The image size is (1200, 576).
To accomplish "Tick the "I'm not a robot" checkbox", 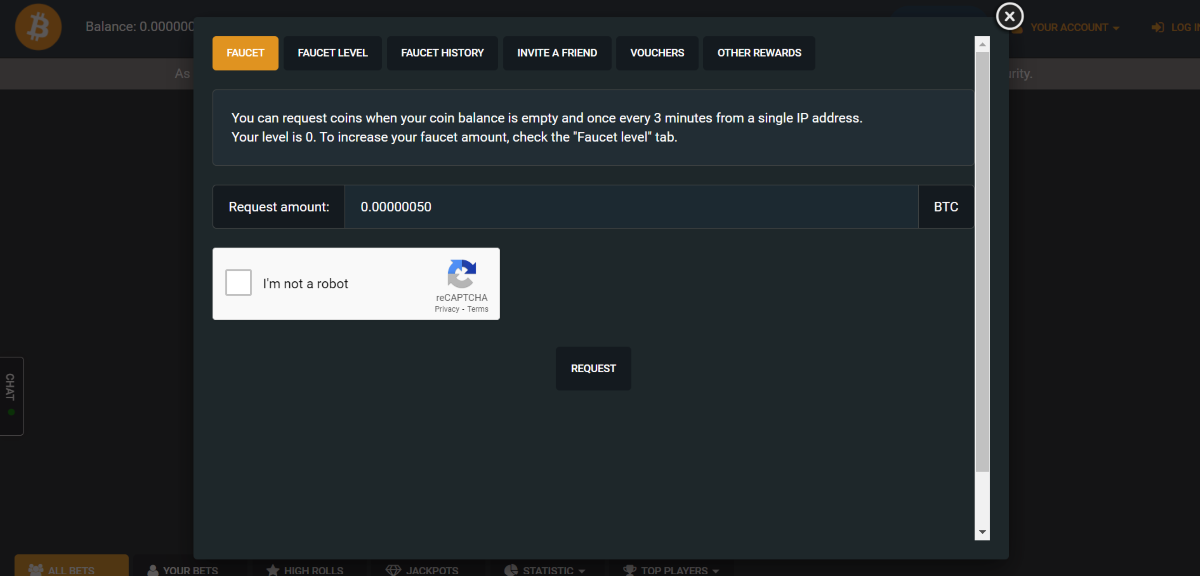I will (x=239, y=283).
